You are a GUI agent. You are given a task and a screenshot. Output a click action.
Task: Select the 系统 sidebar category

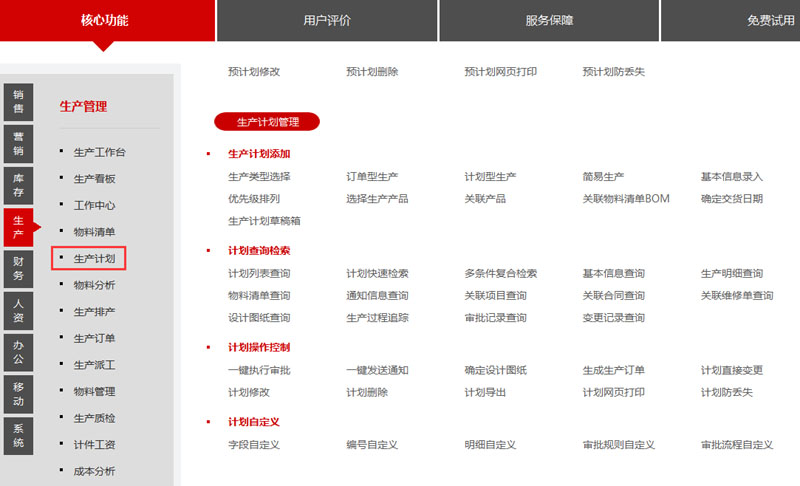tap(18, 436)
